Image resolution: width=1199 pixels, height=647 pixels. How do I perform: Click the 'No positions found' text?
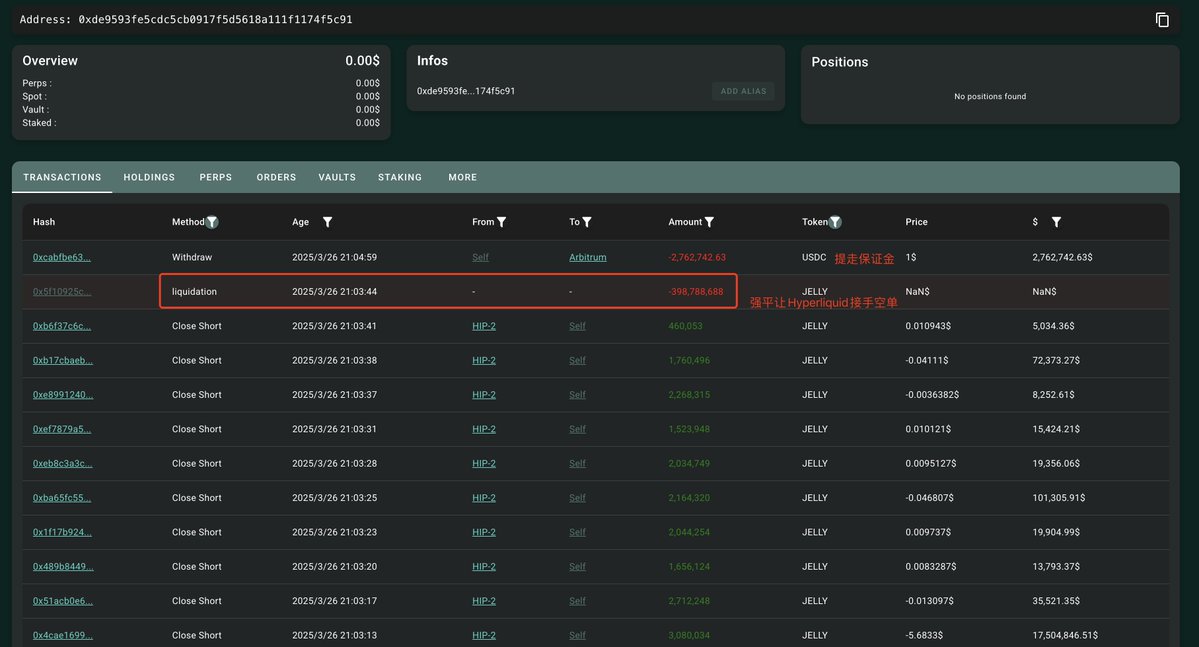click(989, 96)
